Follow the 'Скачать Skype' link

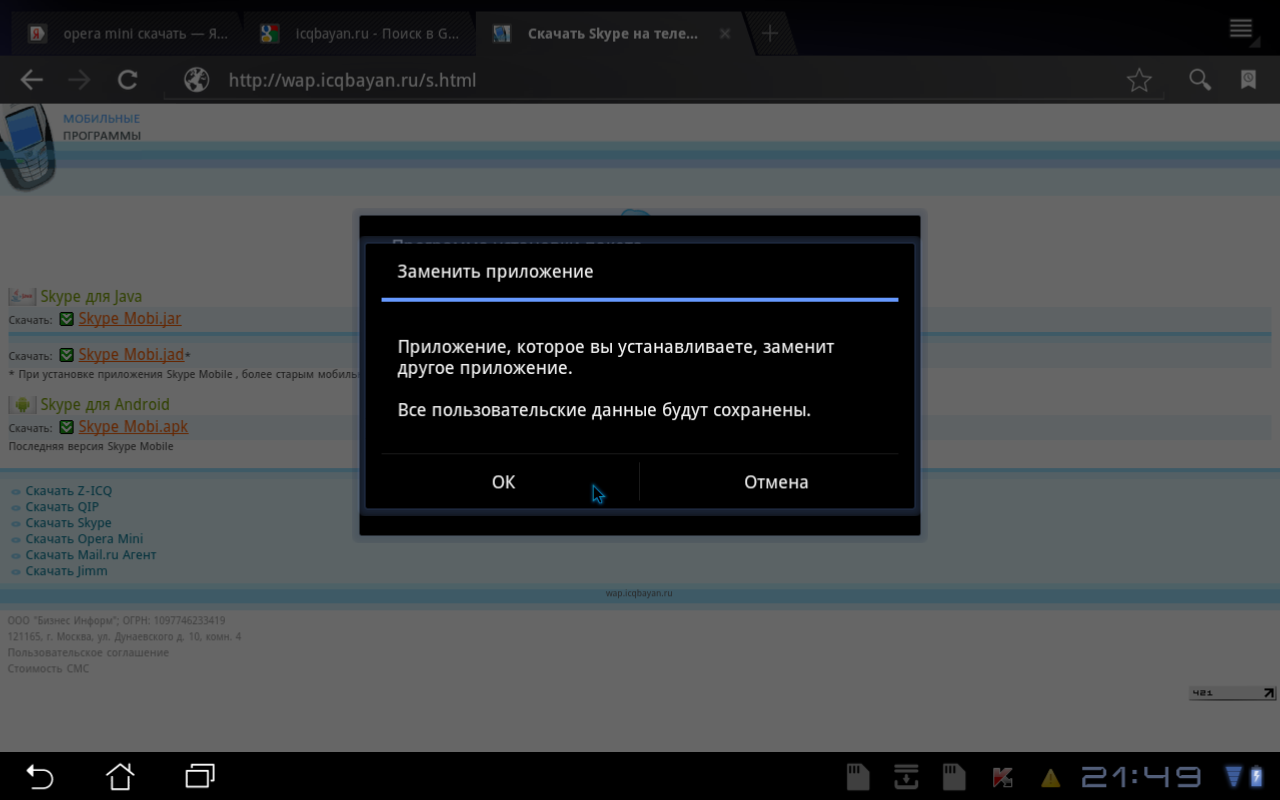[68, 523]
